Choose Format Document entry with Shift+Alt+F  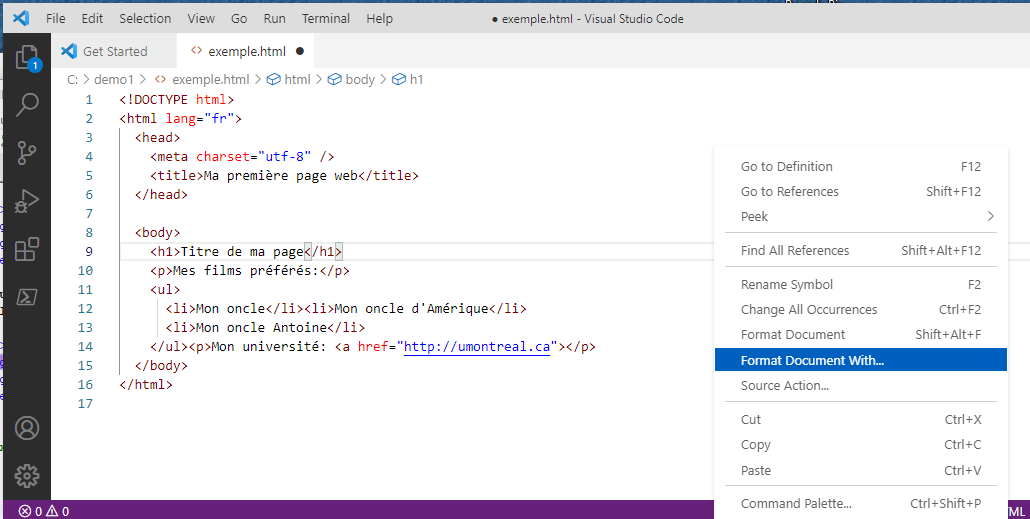coord(861,334)
